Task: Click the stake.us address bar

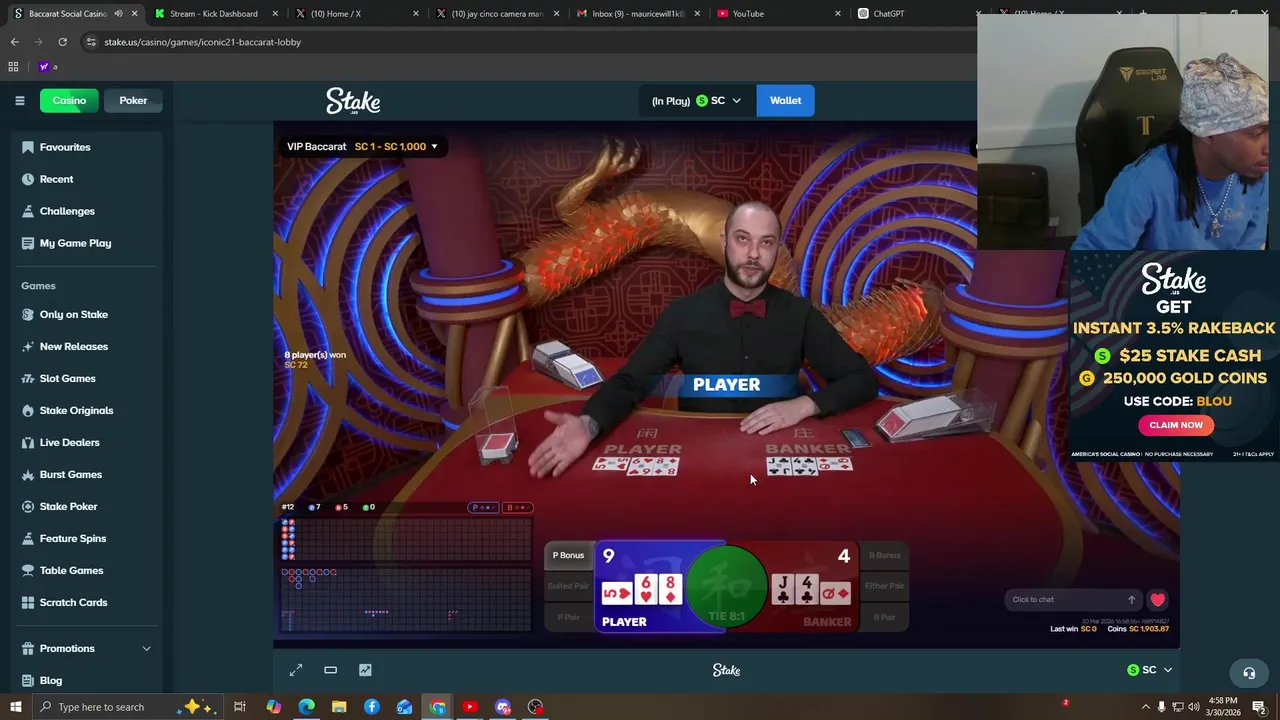Action: tap(530, 42)
